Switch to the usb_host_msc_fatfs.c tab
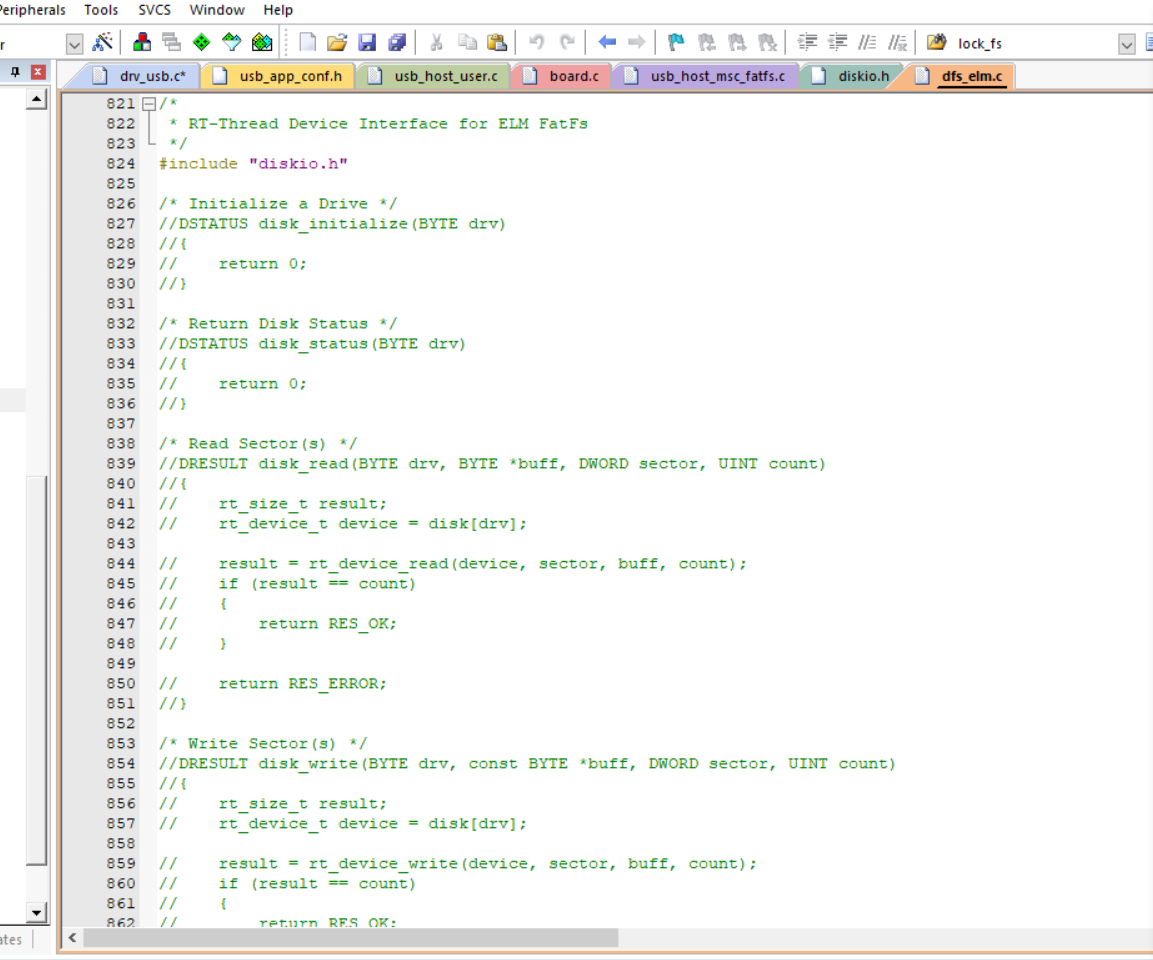 (x=706, y=76)
